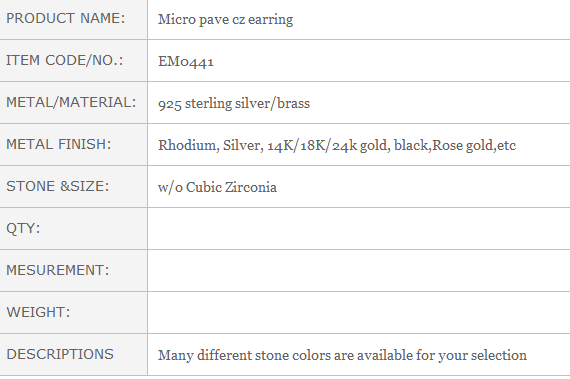Click the DESCRIPTIONS label cell
The image size is (570, 379).
pos(73,355)
